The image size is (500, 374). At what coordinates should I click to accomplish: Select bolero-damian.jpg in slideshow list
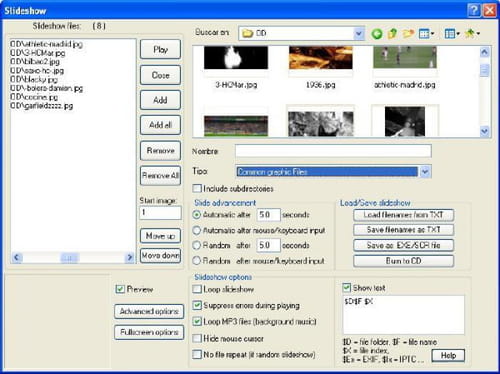click(46, 88)
